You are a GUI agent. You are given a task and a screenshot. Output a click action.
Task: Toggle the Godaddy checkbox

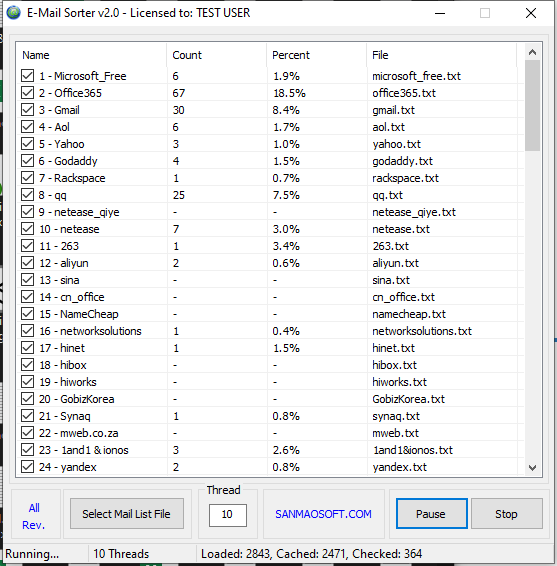pyautogui.click(x=27, y=161)
